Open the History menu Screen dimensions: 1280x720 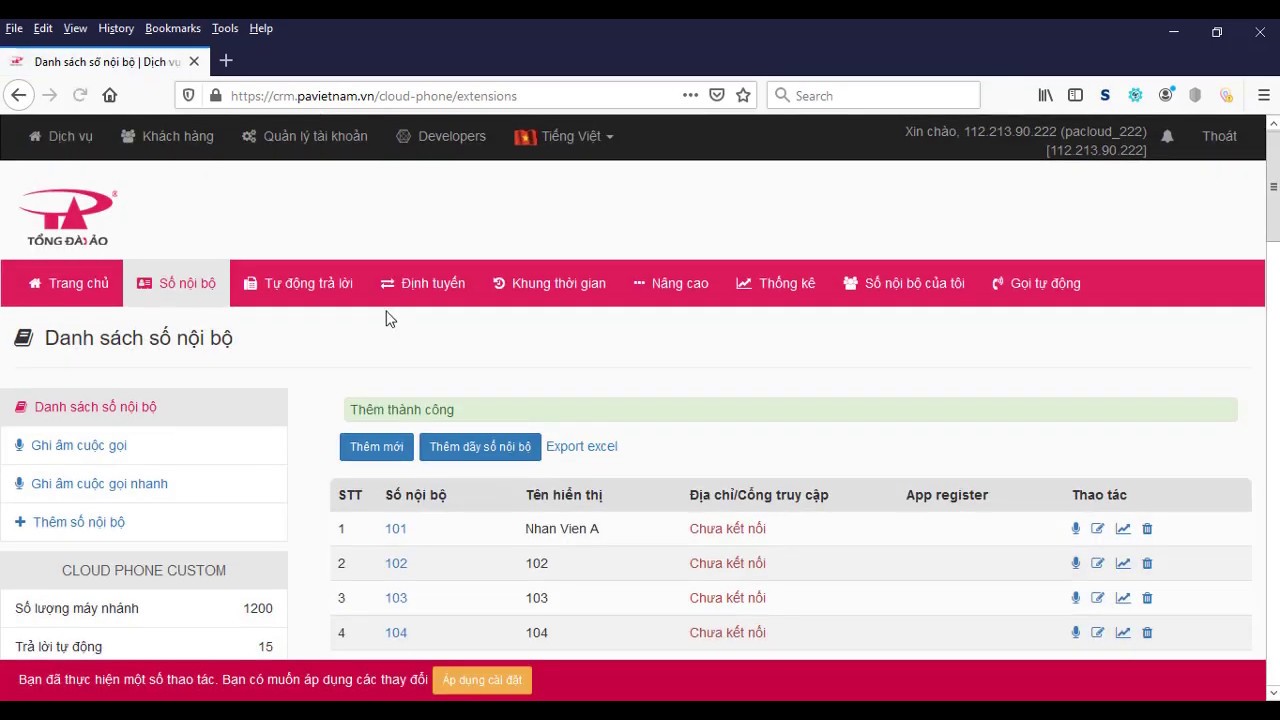(116, 29)
